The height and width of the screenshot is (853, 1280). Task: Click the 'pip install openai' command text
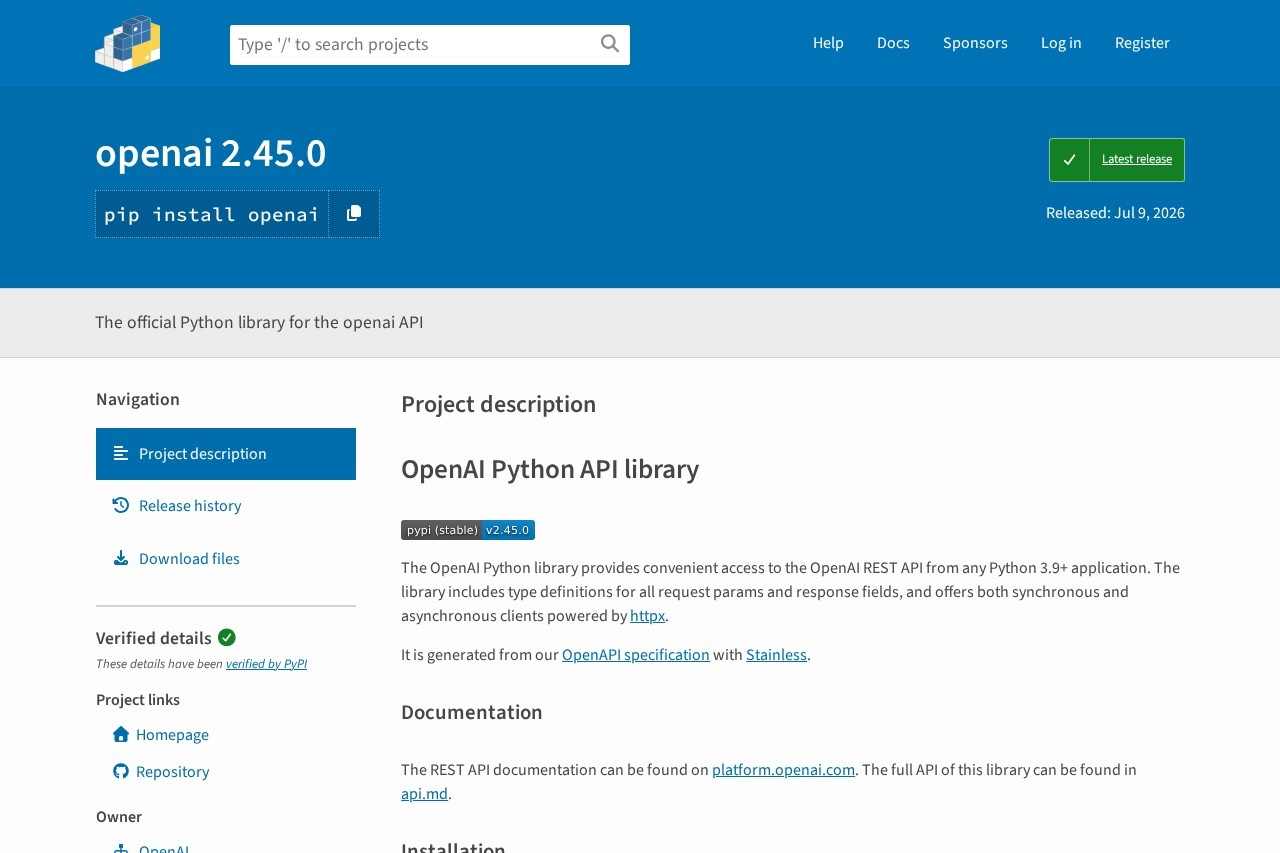(212, 214)
